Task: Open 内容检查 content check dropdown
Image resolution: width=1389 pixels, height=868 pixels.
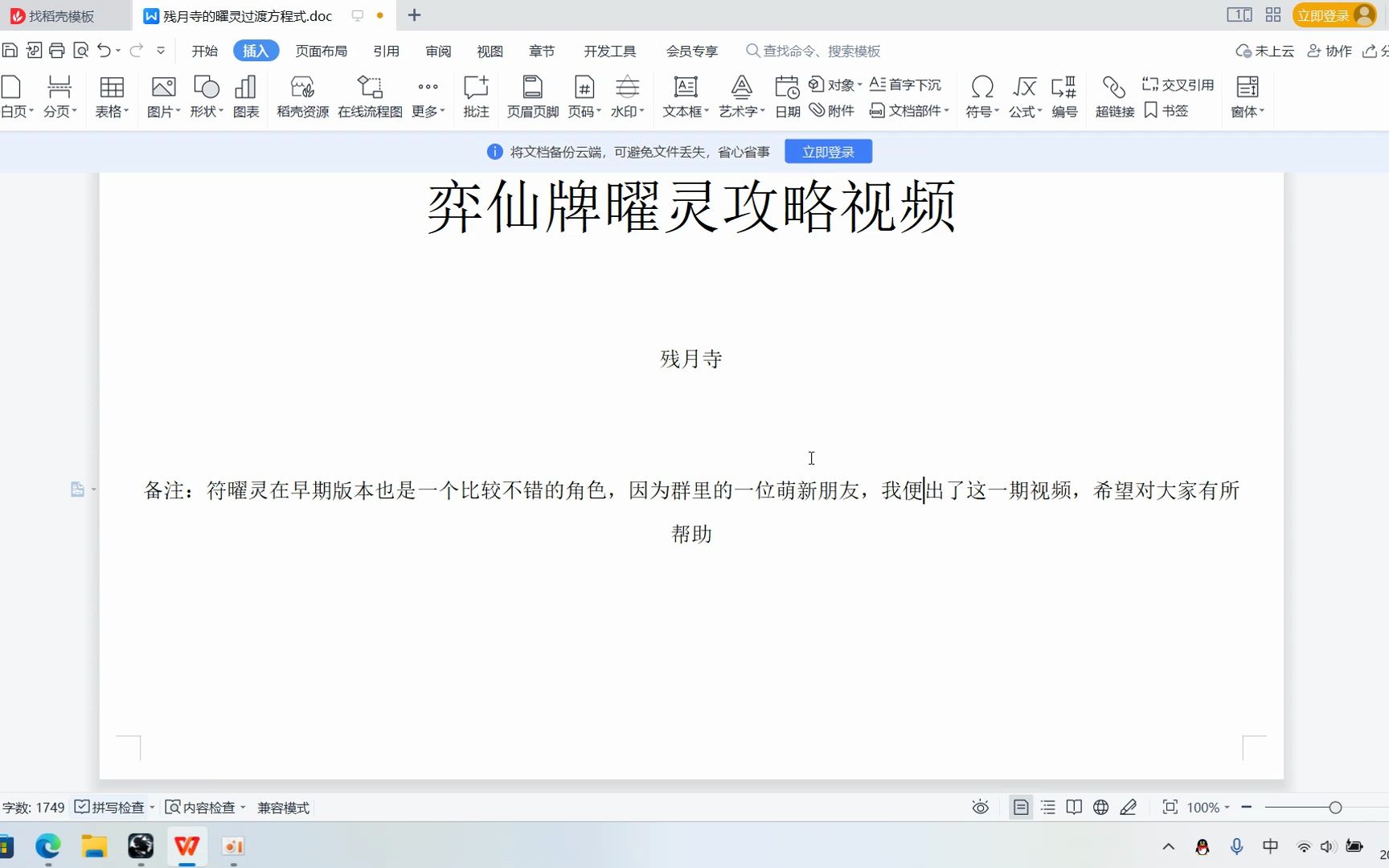Action: tap(206, 808)
